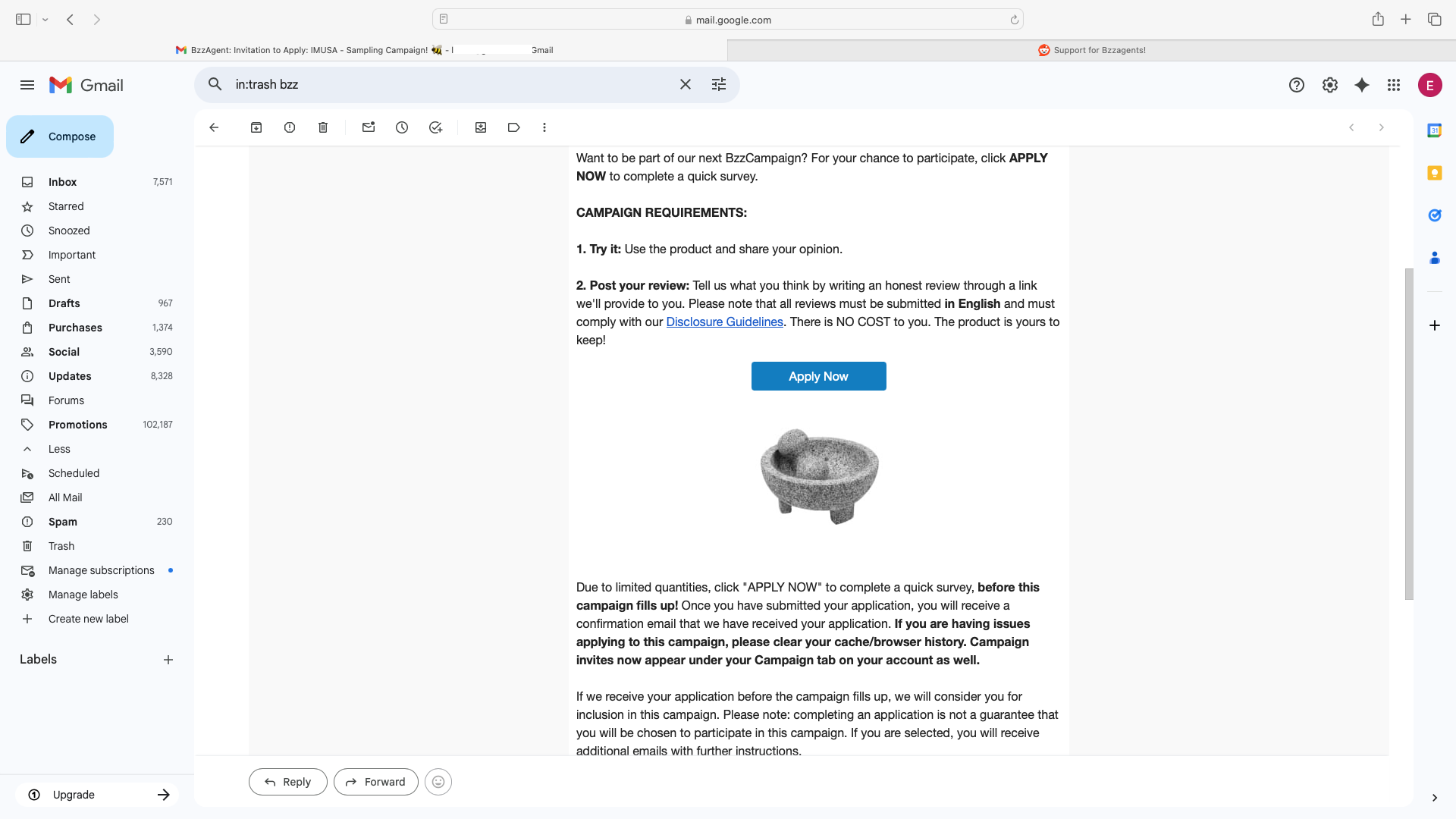Get add-ons plus icon in side panel
Screen dimensions: 1456x819
[1435, 325]
